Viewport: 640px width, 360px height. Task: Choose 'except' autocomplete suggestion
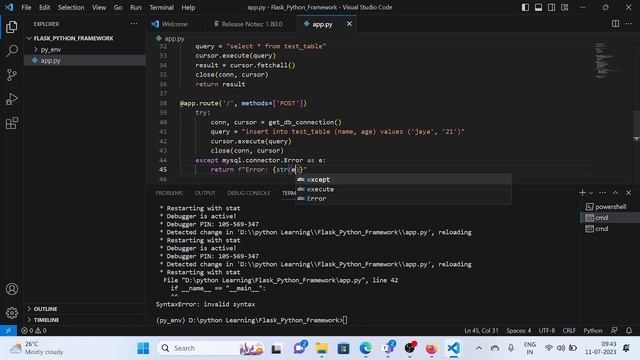(x=403, y=180)
